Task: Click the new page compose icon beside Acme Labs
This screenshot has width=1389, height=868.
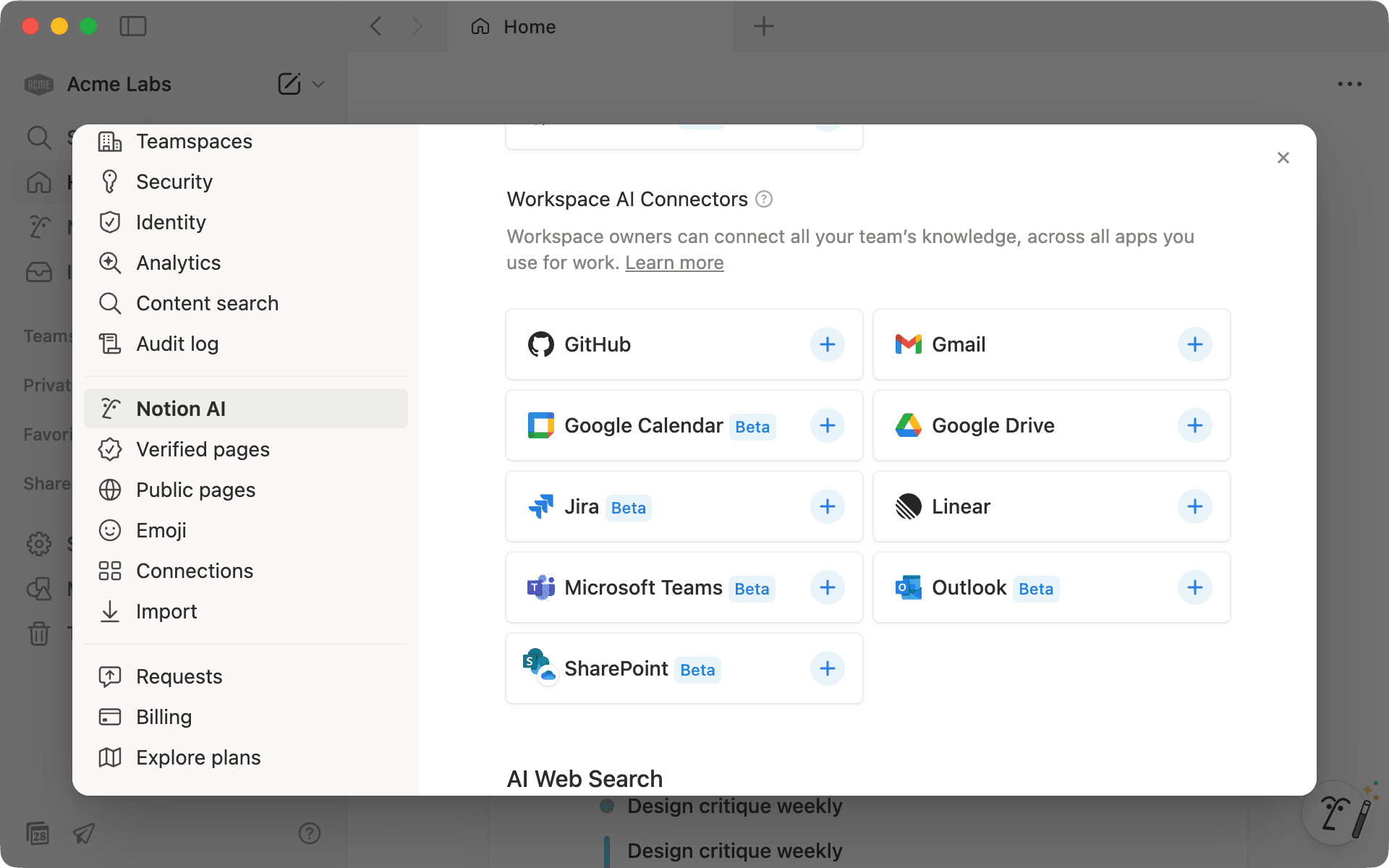Action: (288, 84)
